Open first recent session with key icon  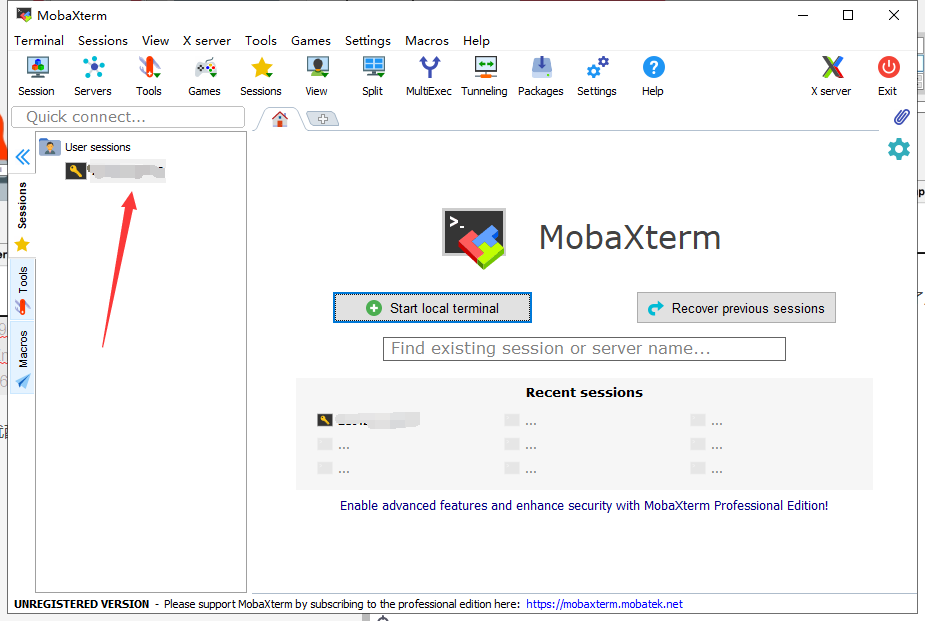pos(368,420)
